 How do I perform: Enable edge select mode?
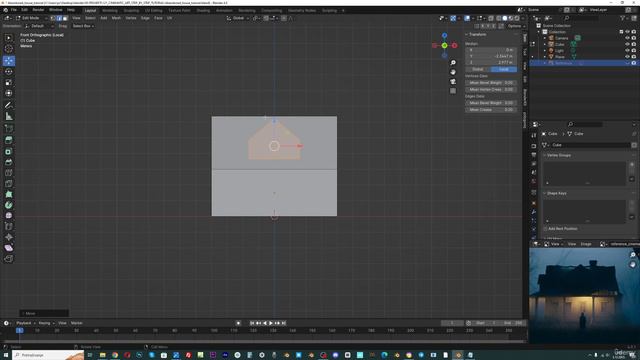[x=59, y=18]
